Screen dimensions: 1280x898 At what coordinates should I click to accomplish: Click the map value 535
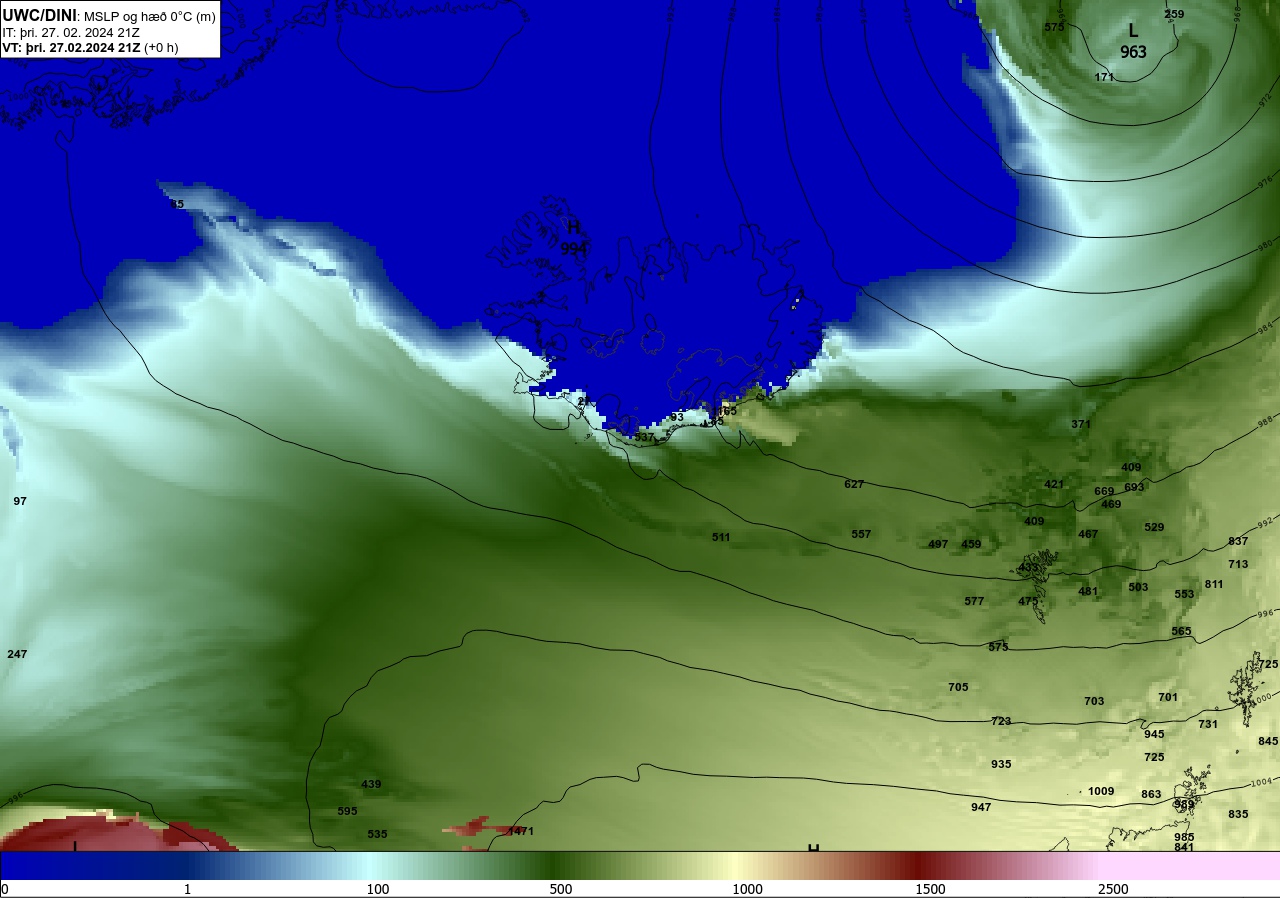(377, 834)
